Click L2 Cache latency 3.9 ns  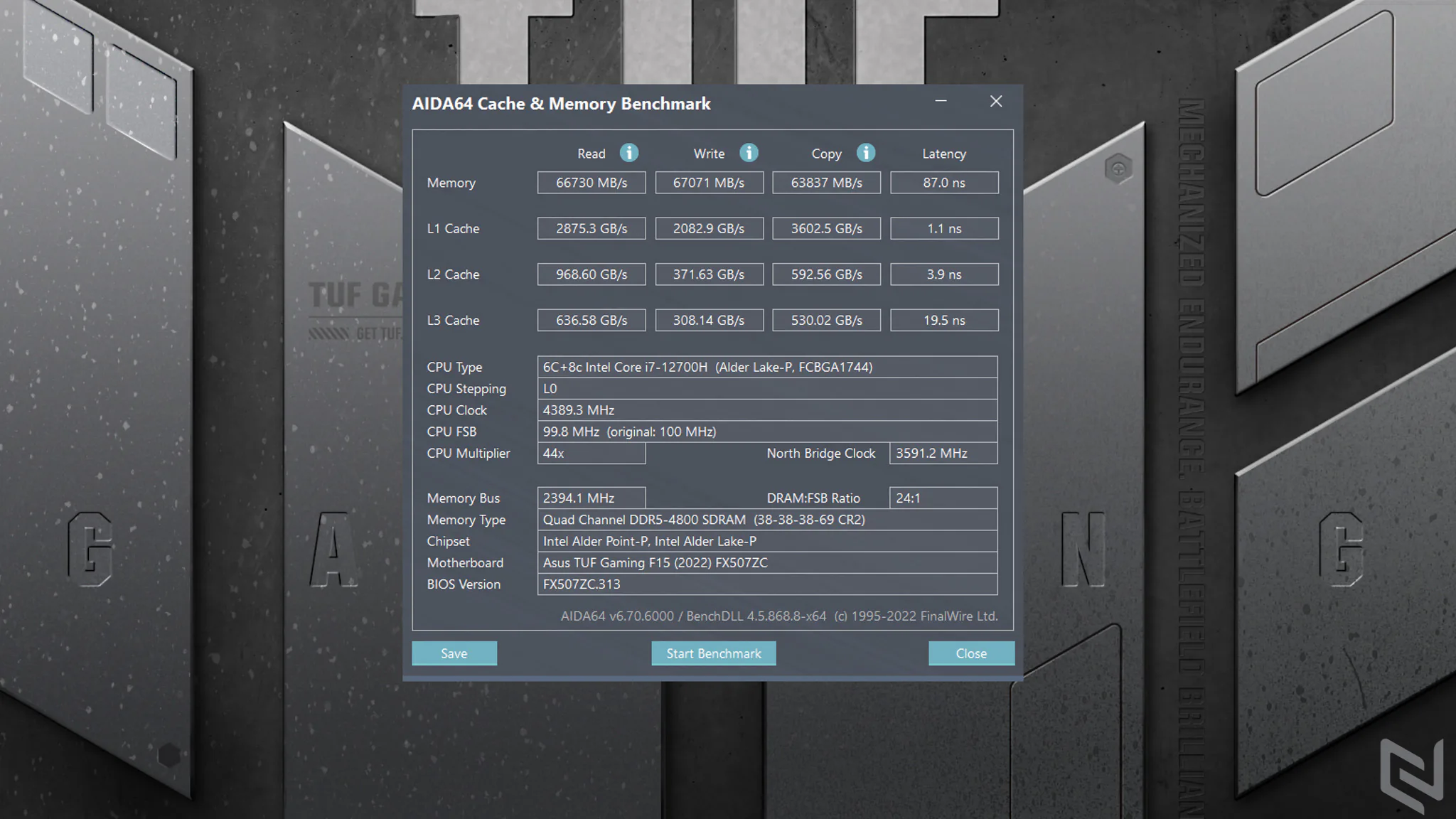point(944,274)
